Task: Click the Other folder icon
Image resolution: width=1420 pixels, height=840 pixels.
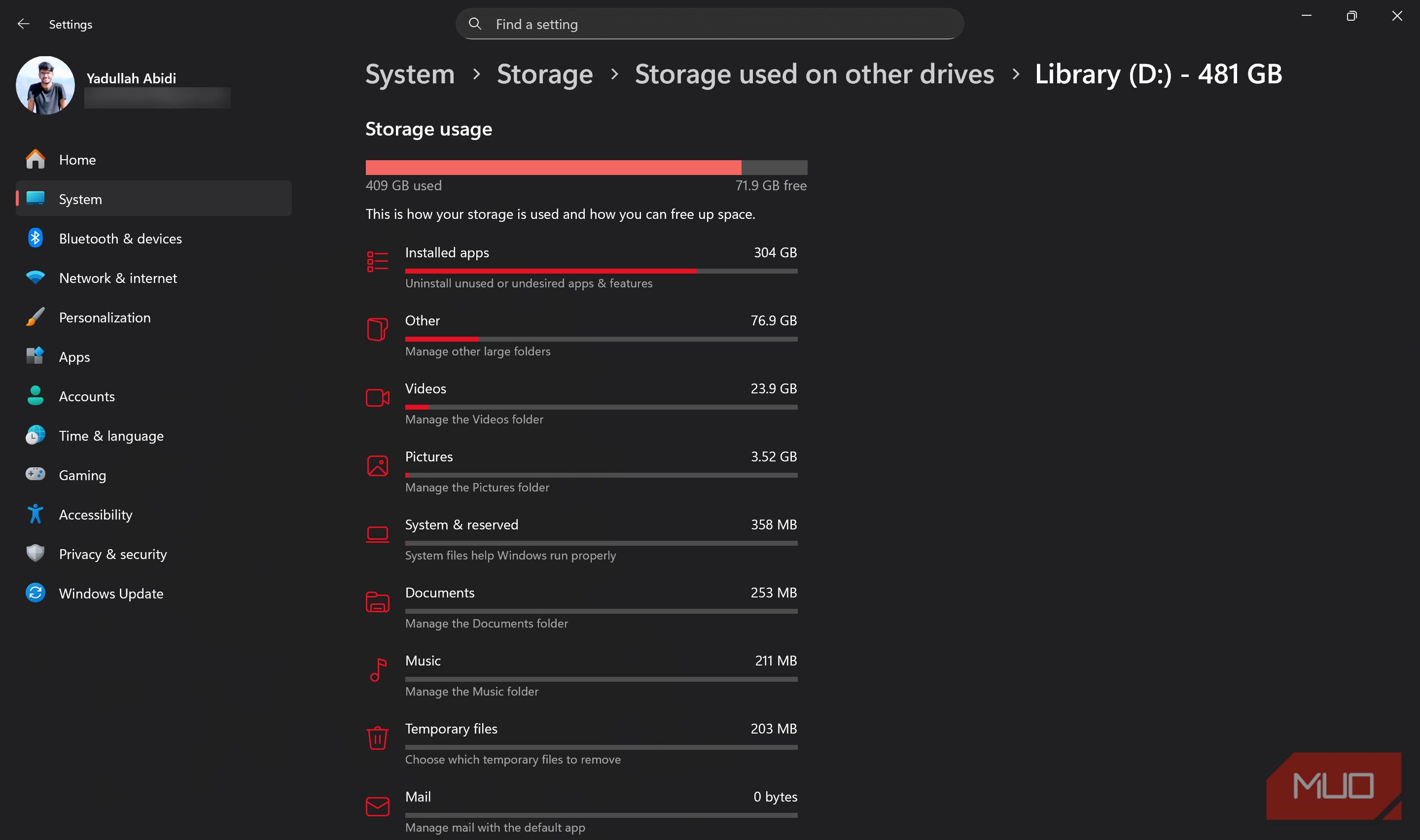Action: [x=378, y=329]
